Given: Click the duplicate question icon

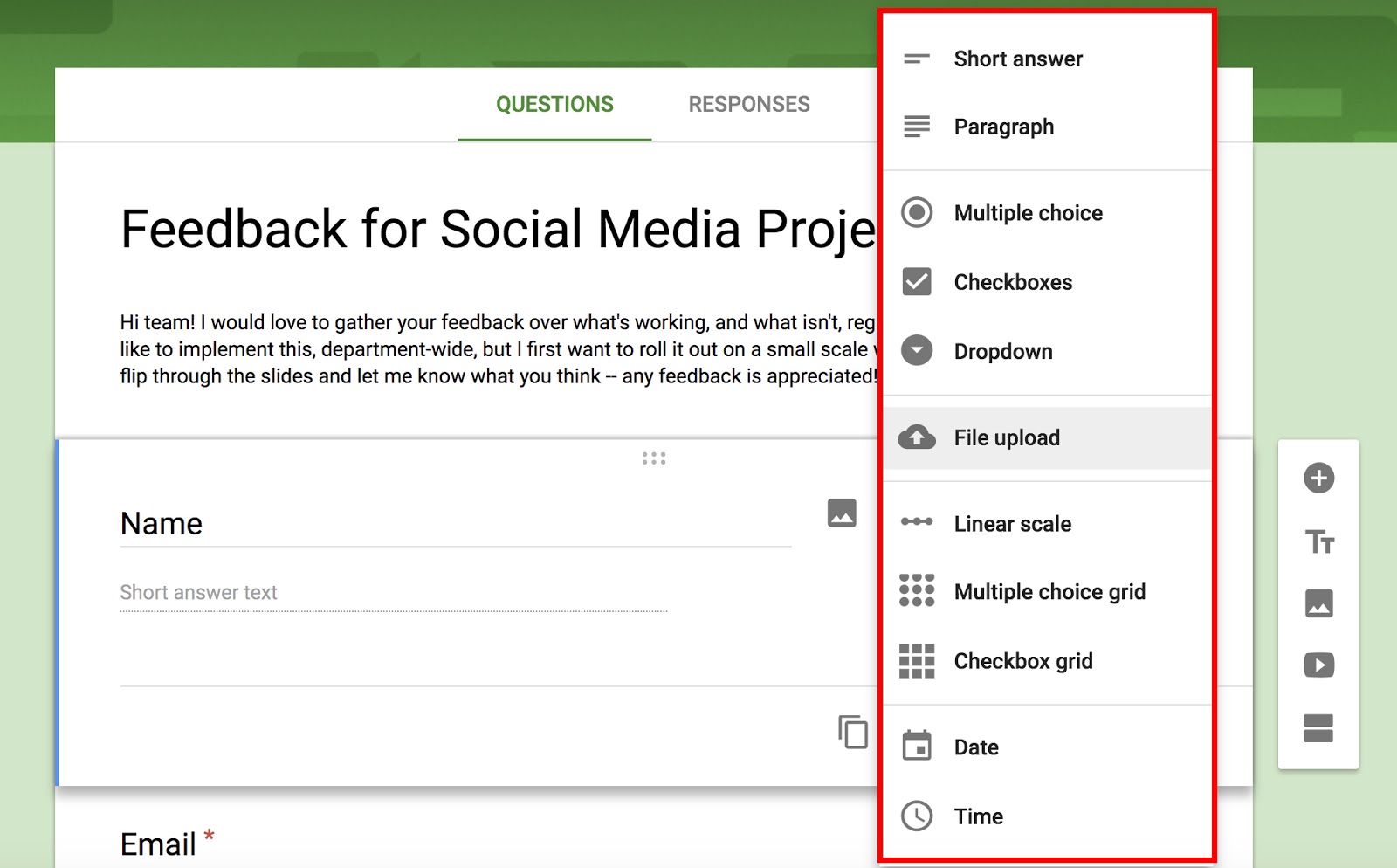Looking at the screenshot, I should coord(853,732).
